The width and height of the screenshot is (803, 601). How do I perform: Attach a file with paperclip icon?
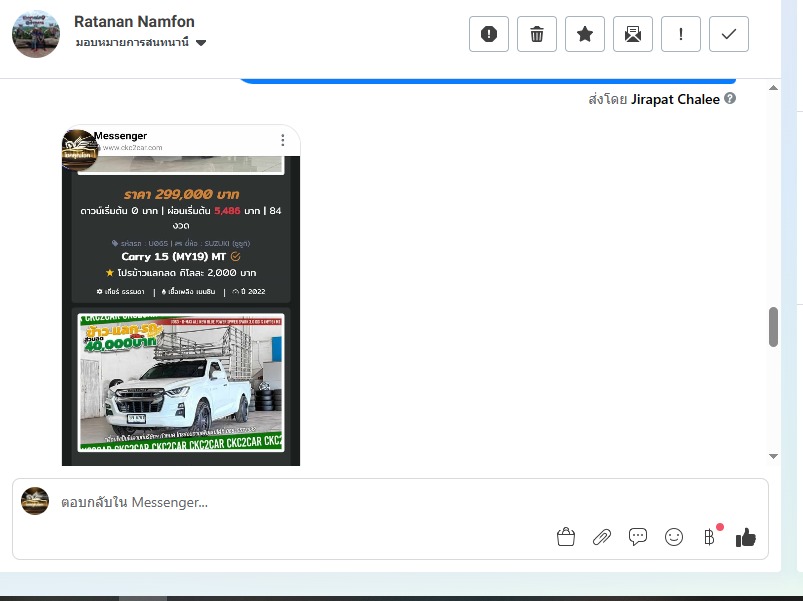[x=602, y=537]
